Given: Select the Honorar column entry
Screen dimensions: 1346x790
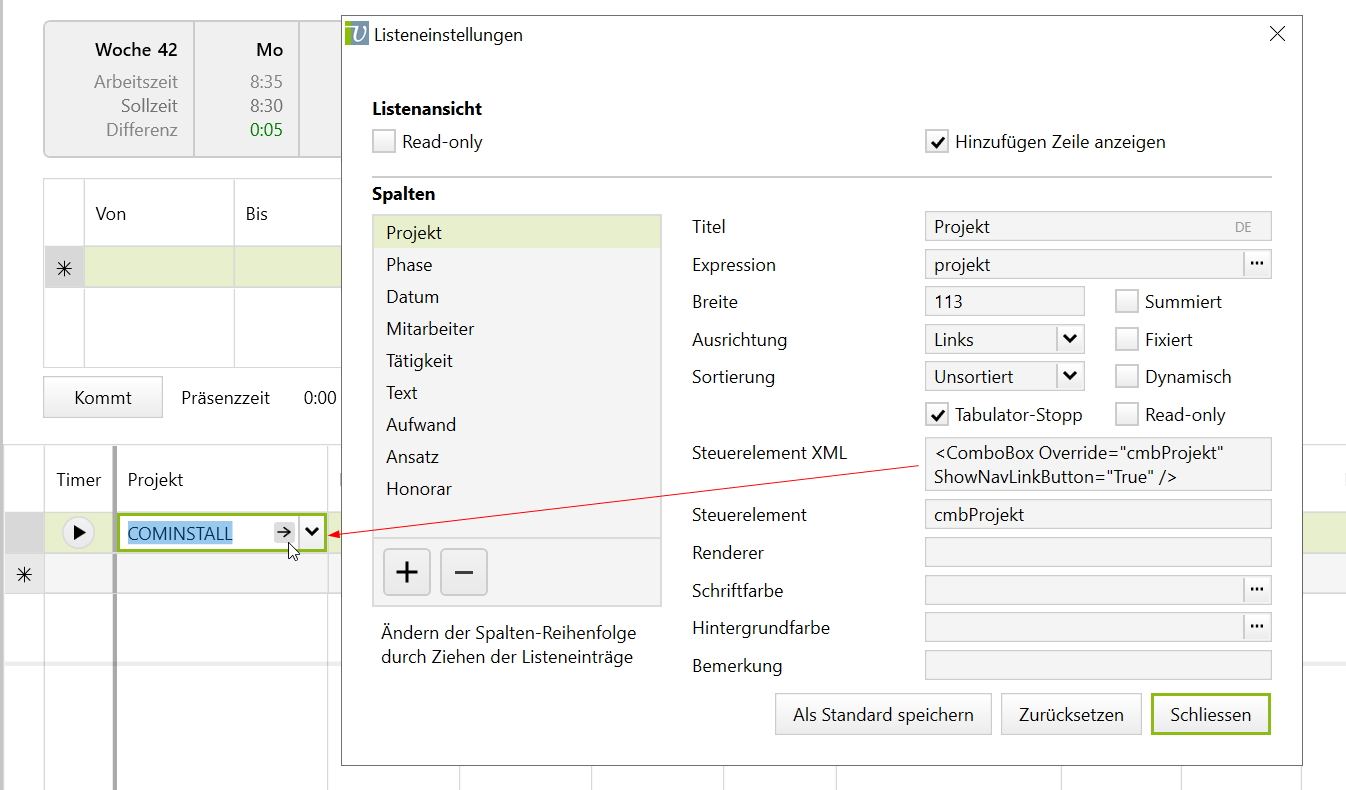Looking at the screenshot, I should [419, 489].
